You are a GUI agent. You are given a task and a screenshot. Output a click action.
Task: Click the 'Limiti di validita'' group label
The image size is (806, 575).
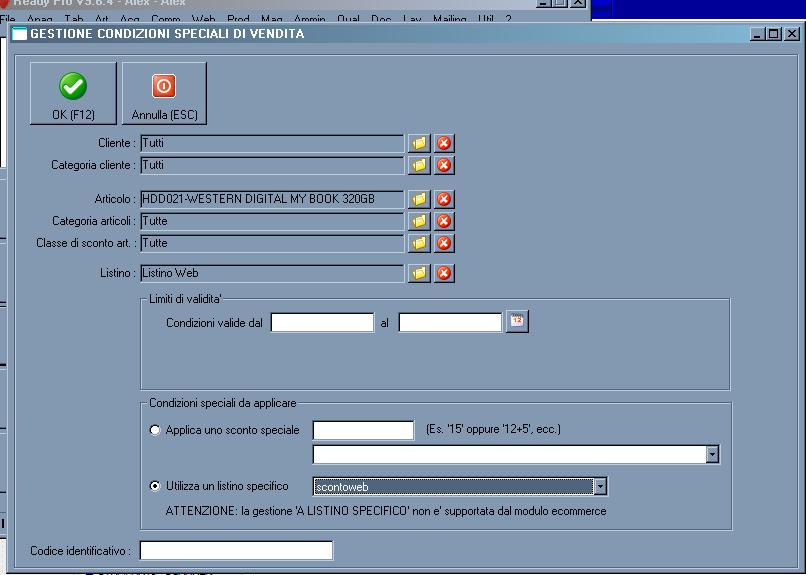coord(185,299)
